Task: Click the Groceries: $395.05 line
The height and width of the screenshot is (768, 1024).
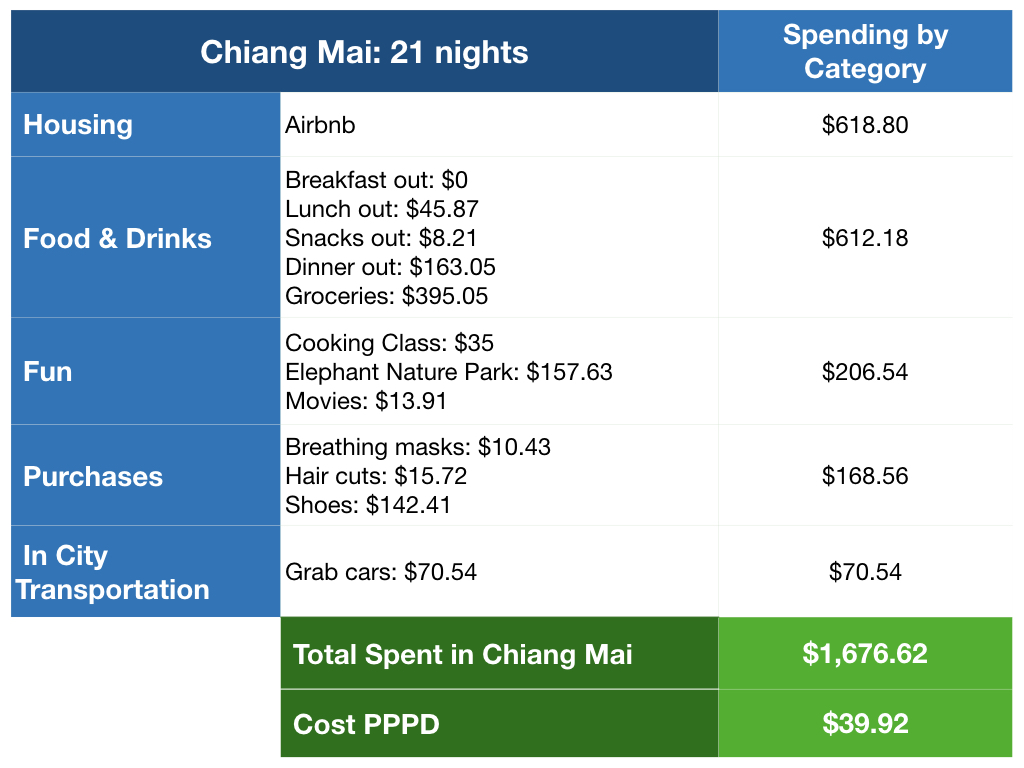Action: [x=386, y=296]
